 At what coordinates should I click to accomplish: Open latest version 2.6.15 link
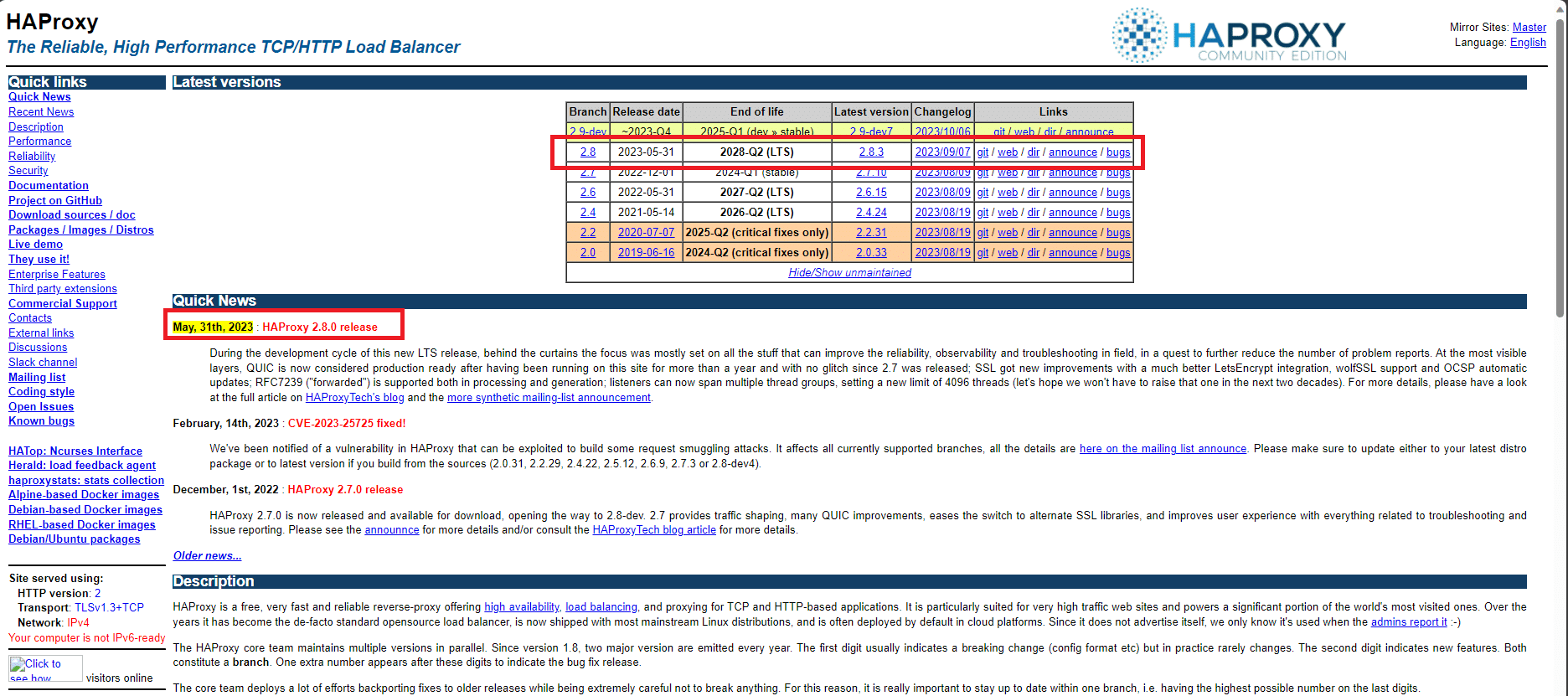click(x=871, y=192)
